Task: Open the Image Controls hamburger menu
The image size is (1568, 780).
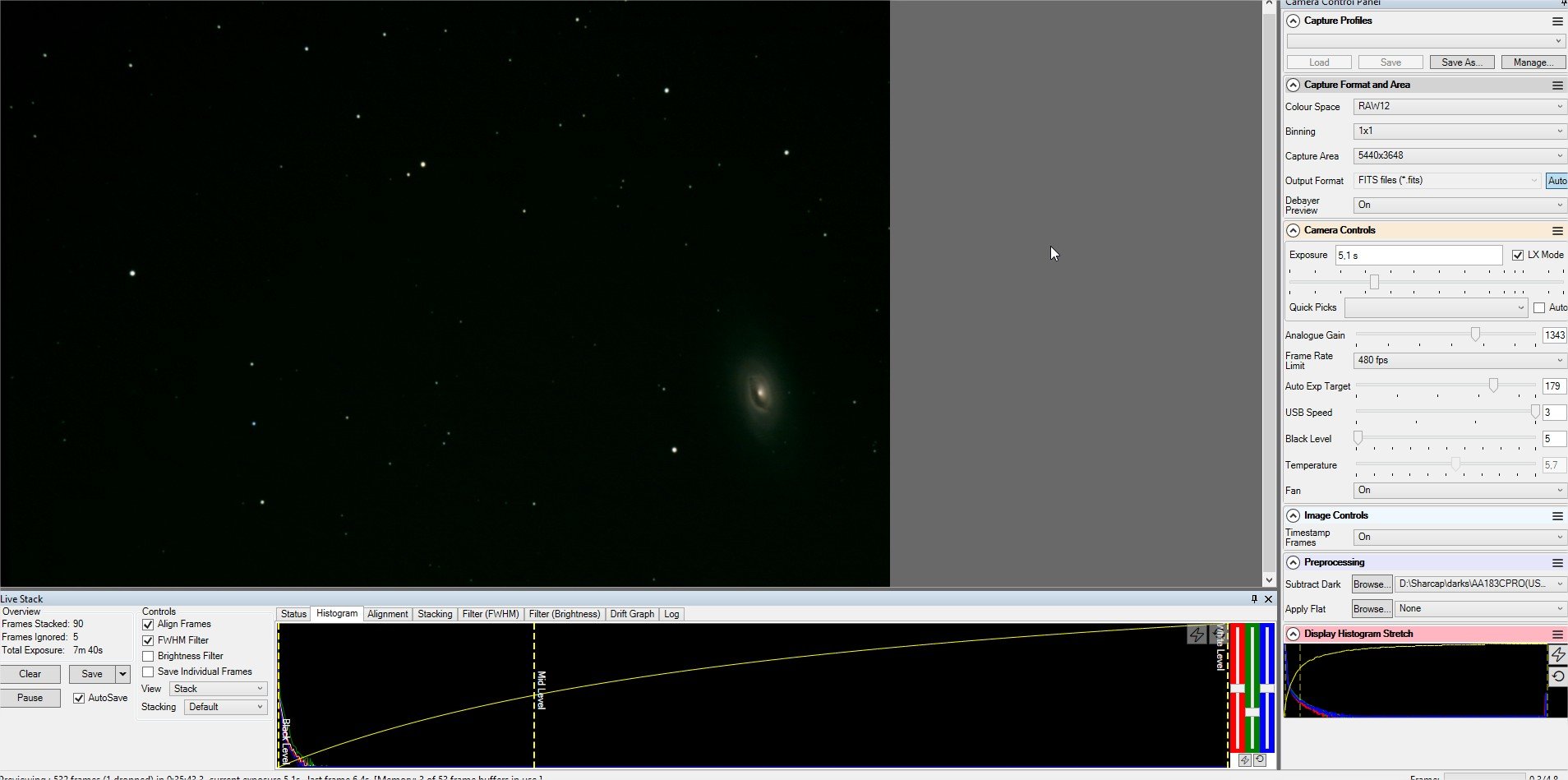Action: coord(1557,516)
